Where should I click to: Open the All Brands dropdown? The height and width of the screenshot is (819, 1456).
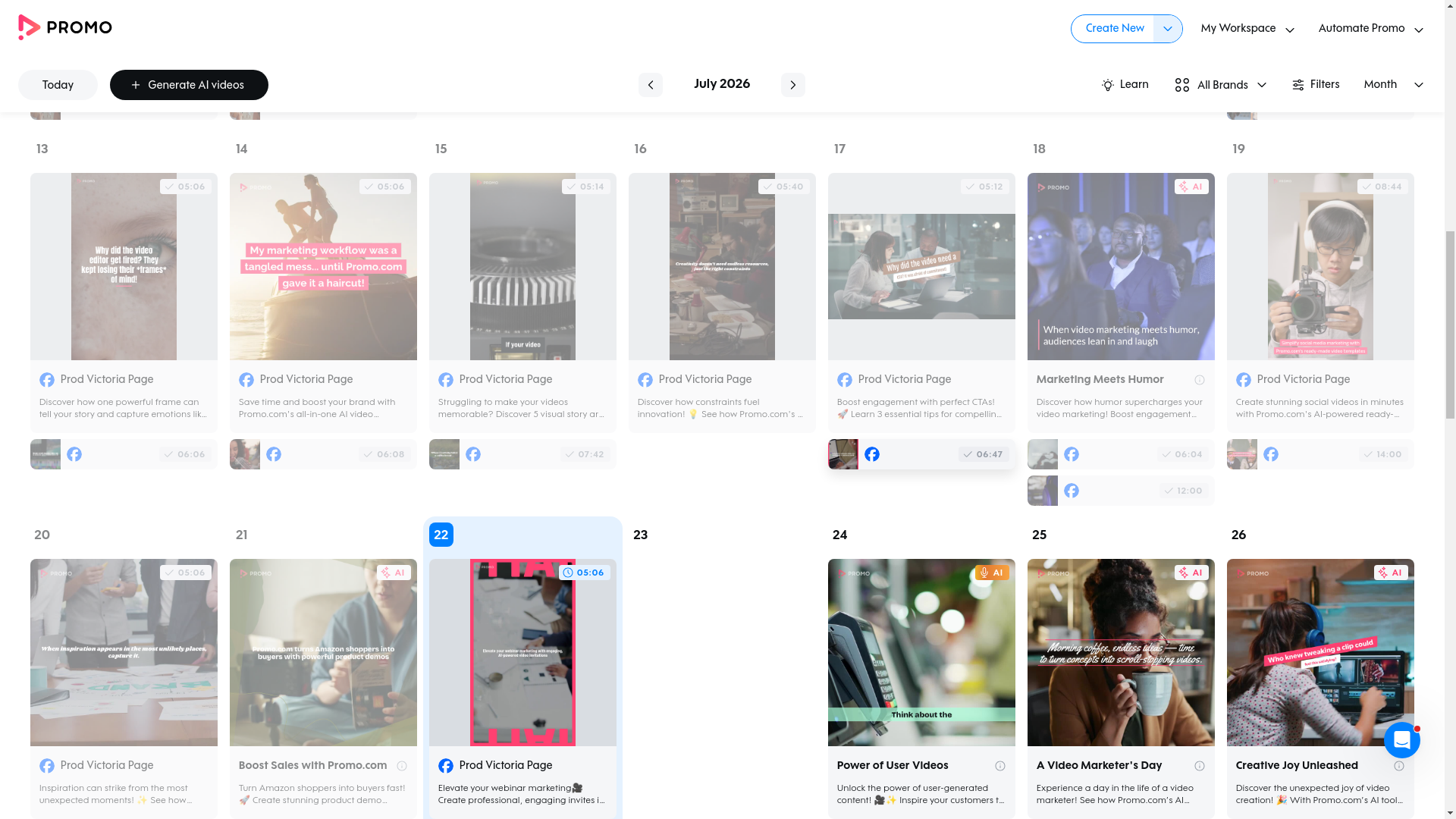[1220, 85]
